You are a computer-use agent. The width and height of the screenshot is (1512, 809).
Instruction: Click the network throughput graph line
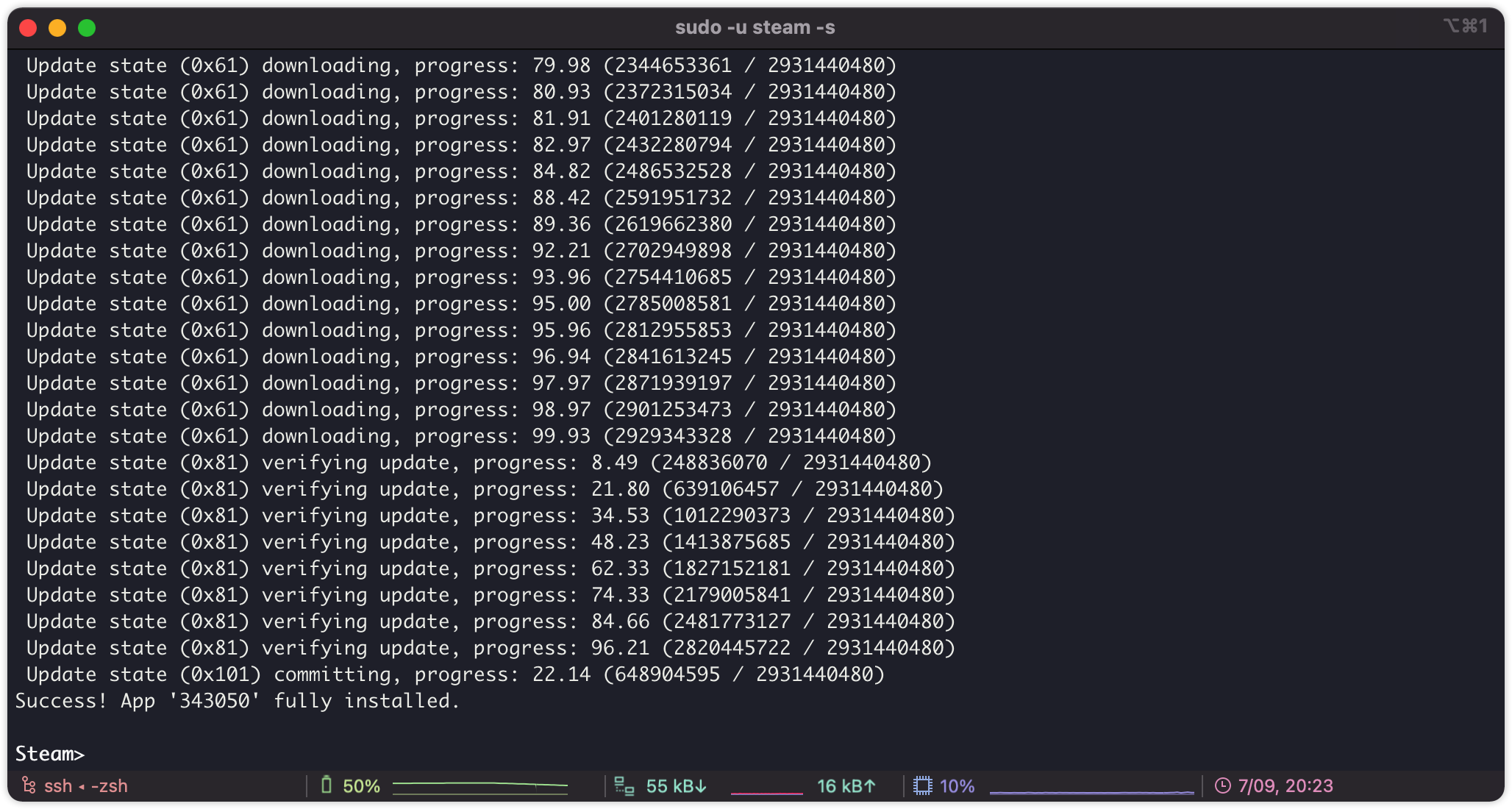(766, 793)
